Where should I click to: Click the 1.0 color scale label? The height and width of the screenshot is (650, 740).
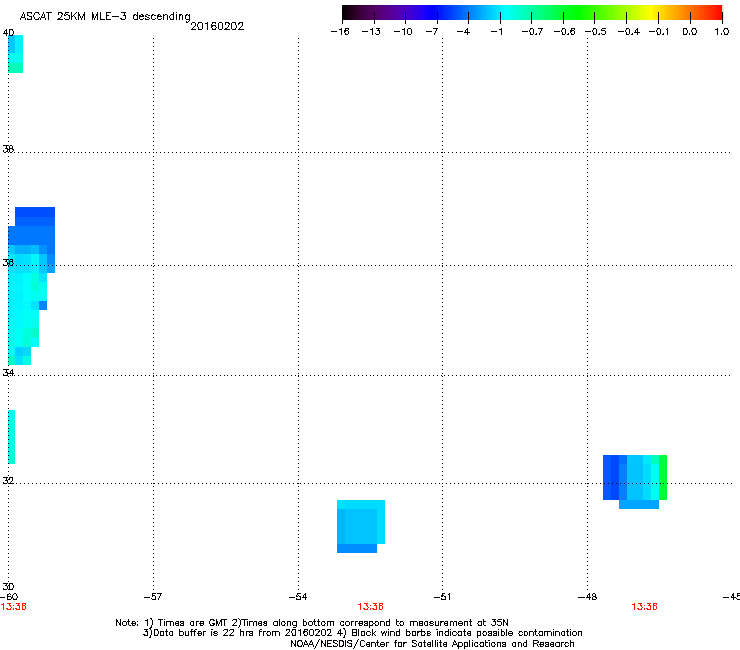click(x=722, y=32)
